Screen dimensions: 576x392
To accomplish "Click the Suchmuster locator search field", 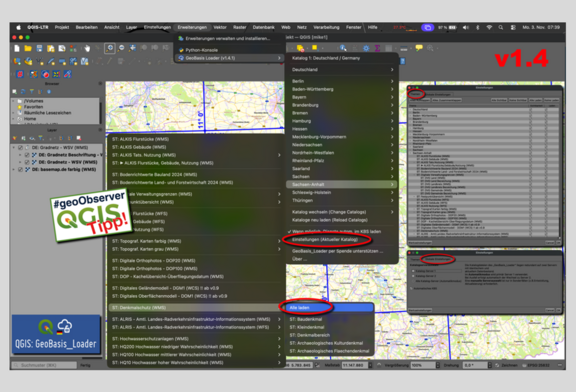I will click(x=44, y=365).
